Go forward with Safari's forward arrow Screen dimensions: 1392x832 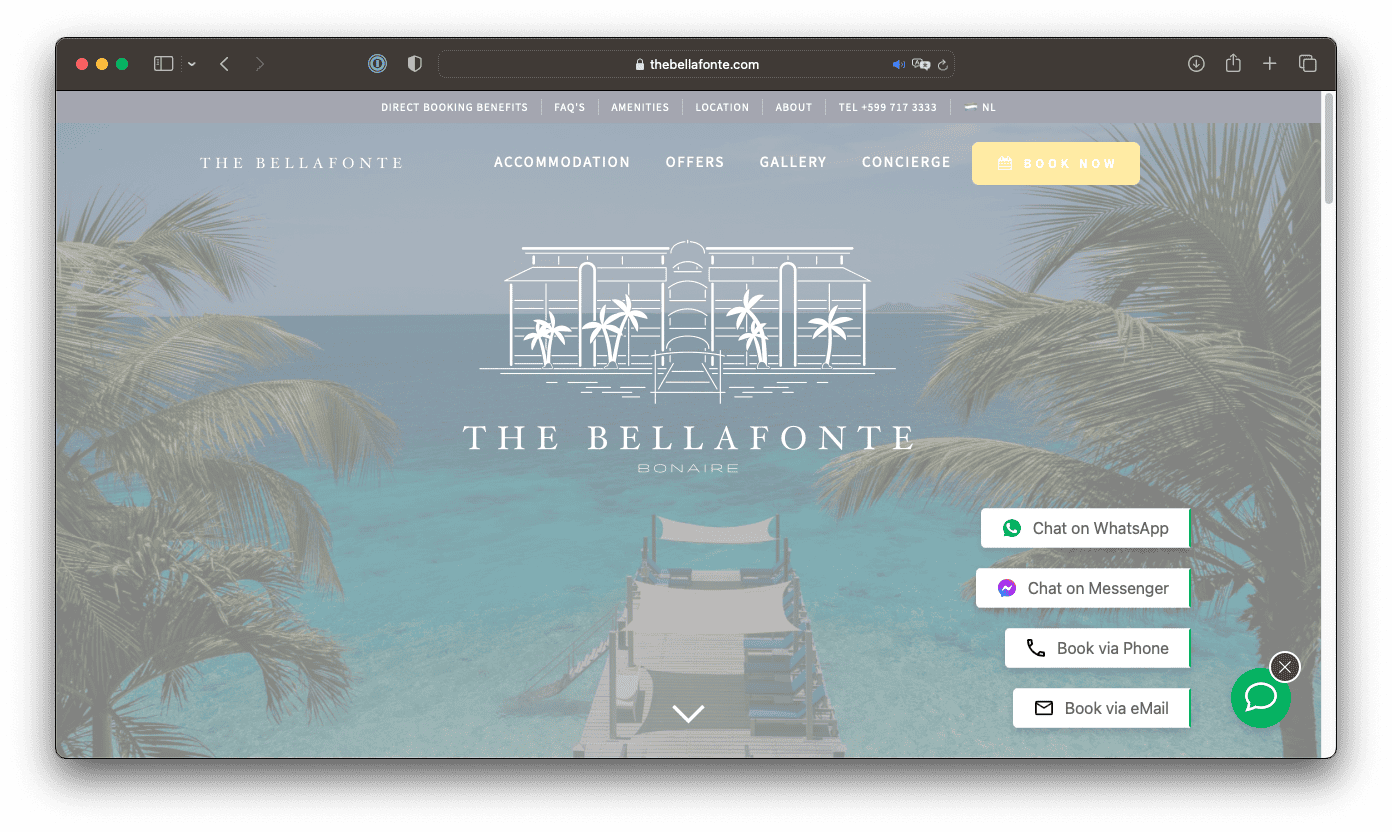point(260,64)
